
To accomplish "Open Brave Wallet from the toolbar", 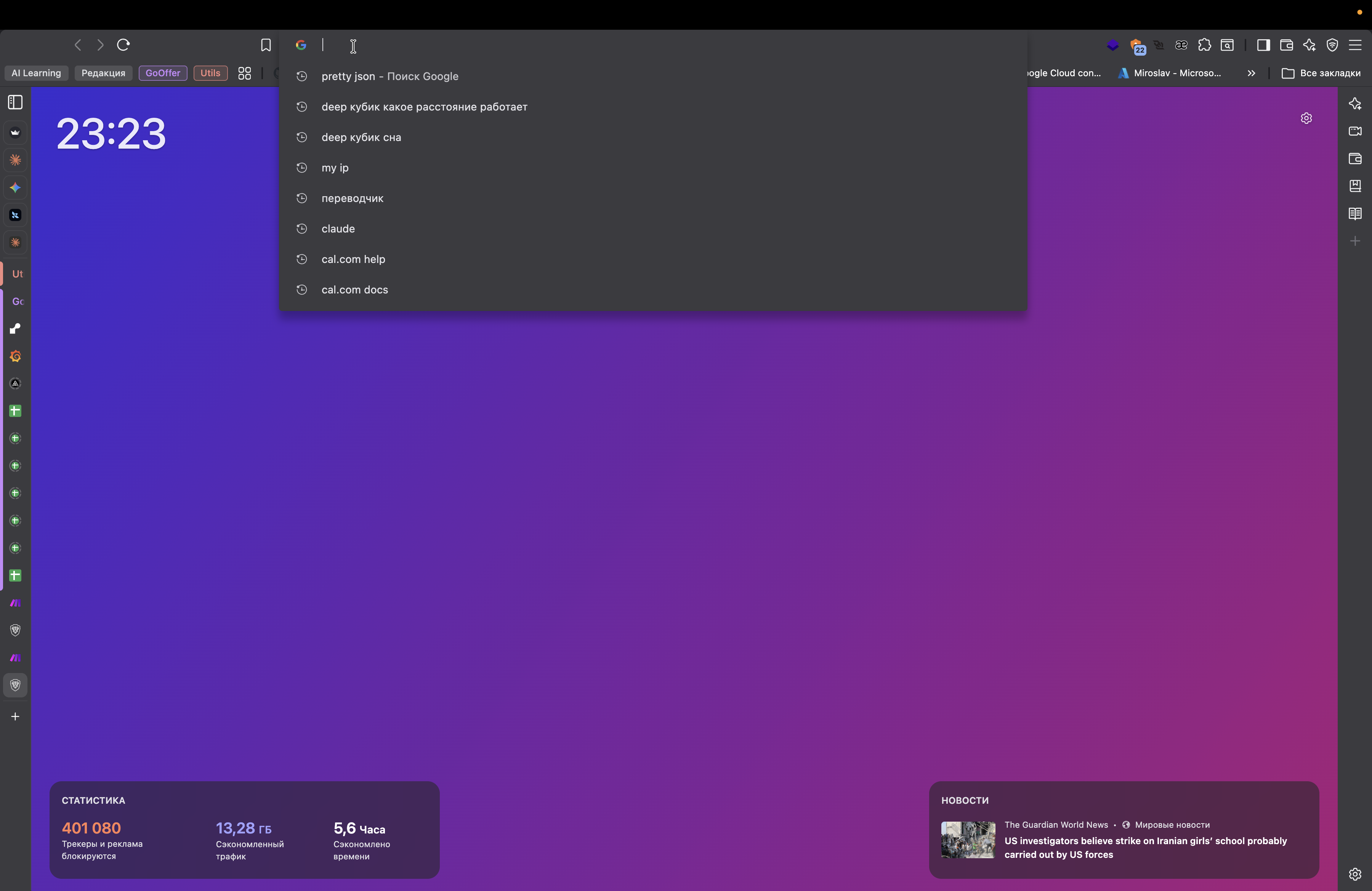I will 1286,45.
